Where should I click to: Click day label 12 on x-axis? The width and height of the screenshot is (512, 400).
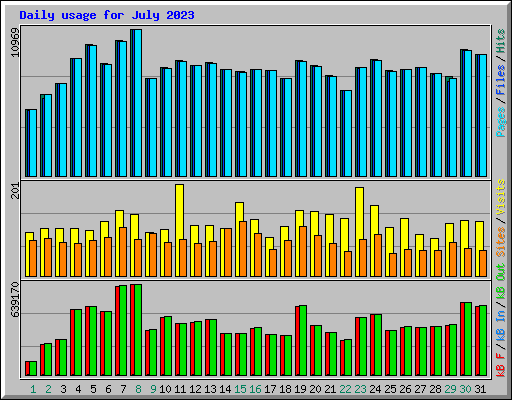pos(195,389)
